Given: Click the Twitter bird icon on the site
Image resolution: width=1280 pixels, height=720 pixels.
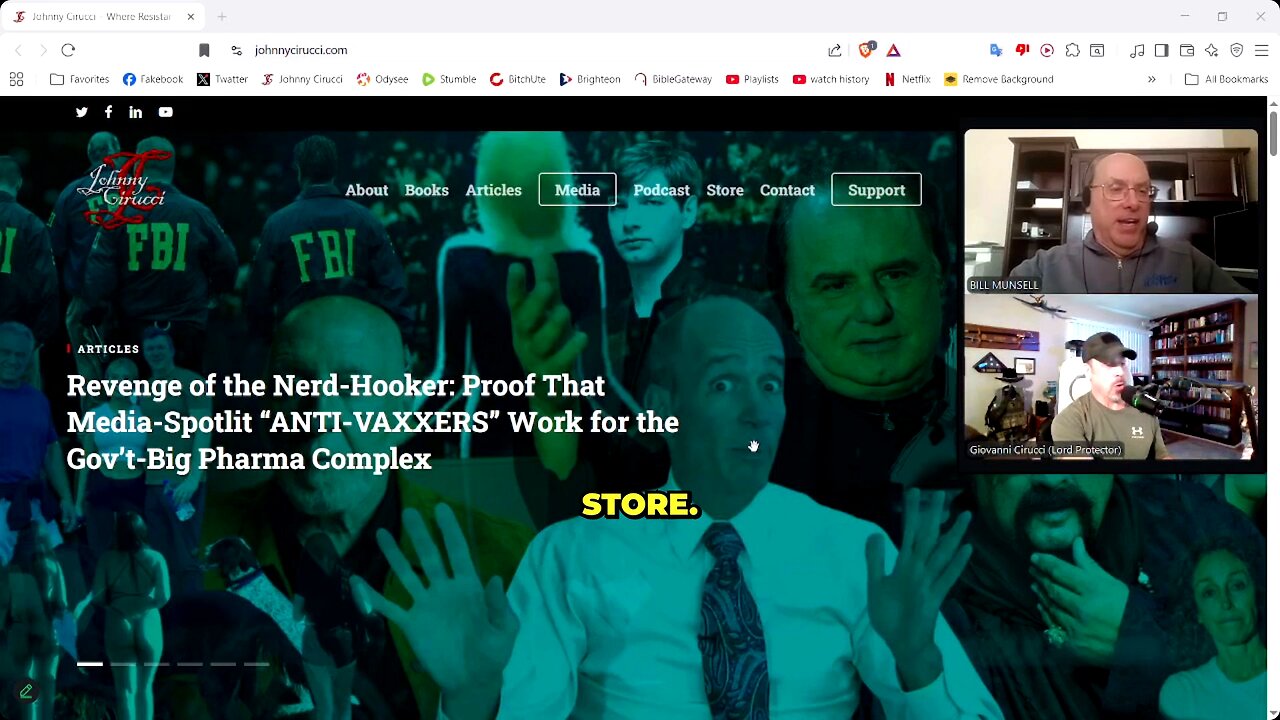Looking at the screenshot, I should [82, 112].
